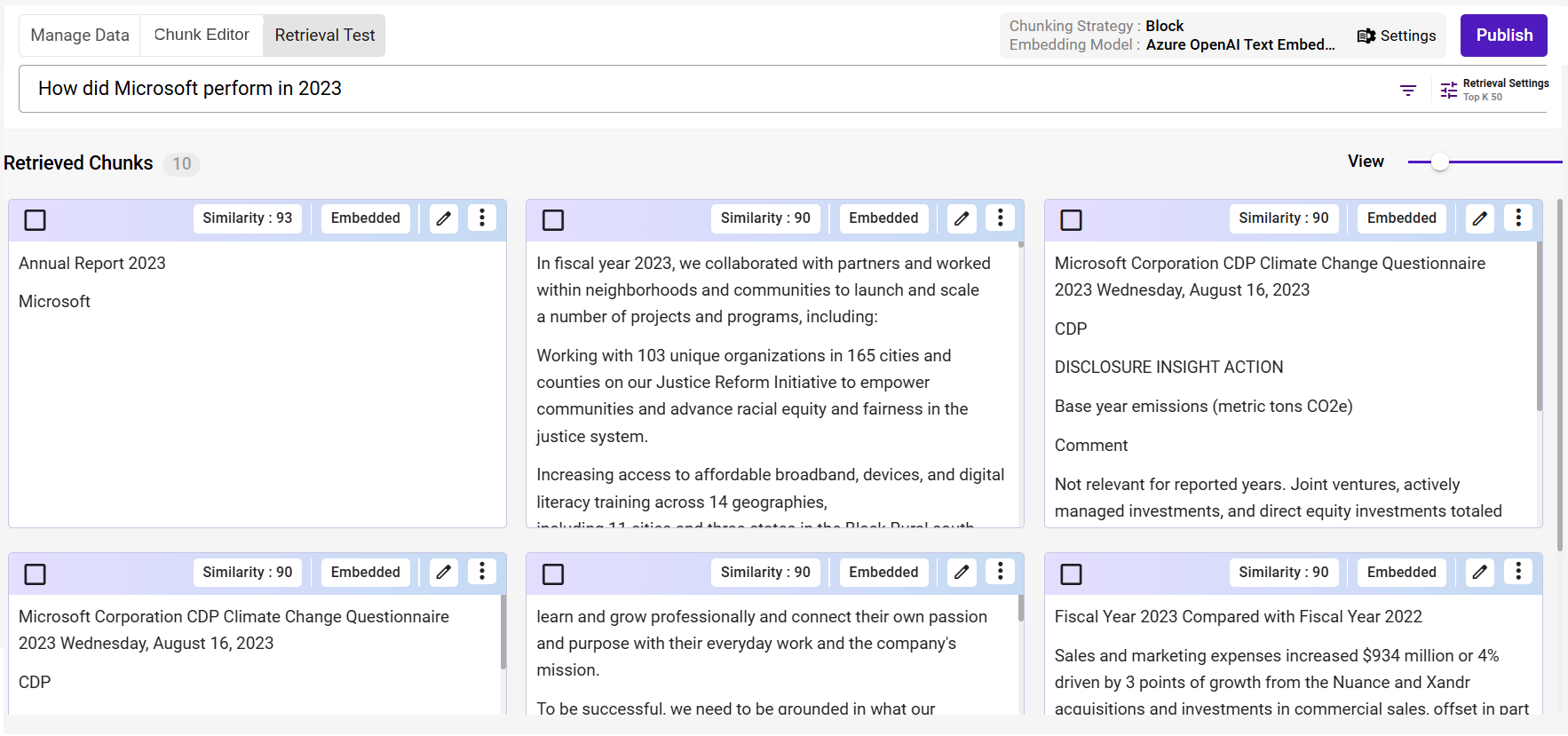Edit the Fiscal Year 2023 Compared chunk
Screen dimensions: 1568x736
(1479, 573)
